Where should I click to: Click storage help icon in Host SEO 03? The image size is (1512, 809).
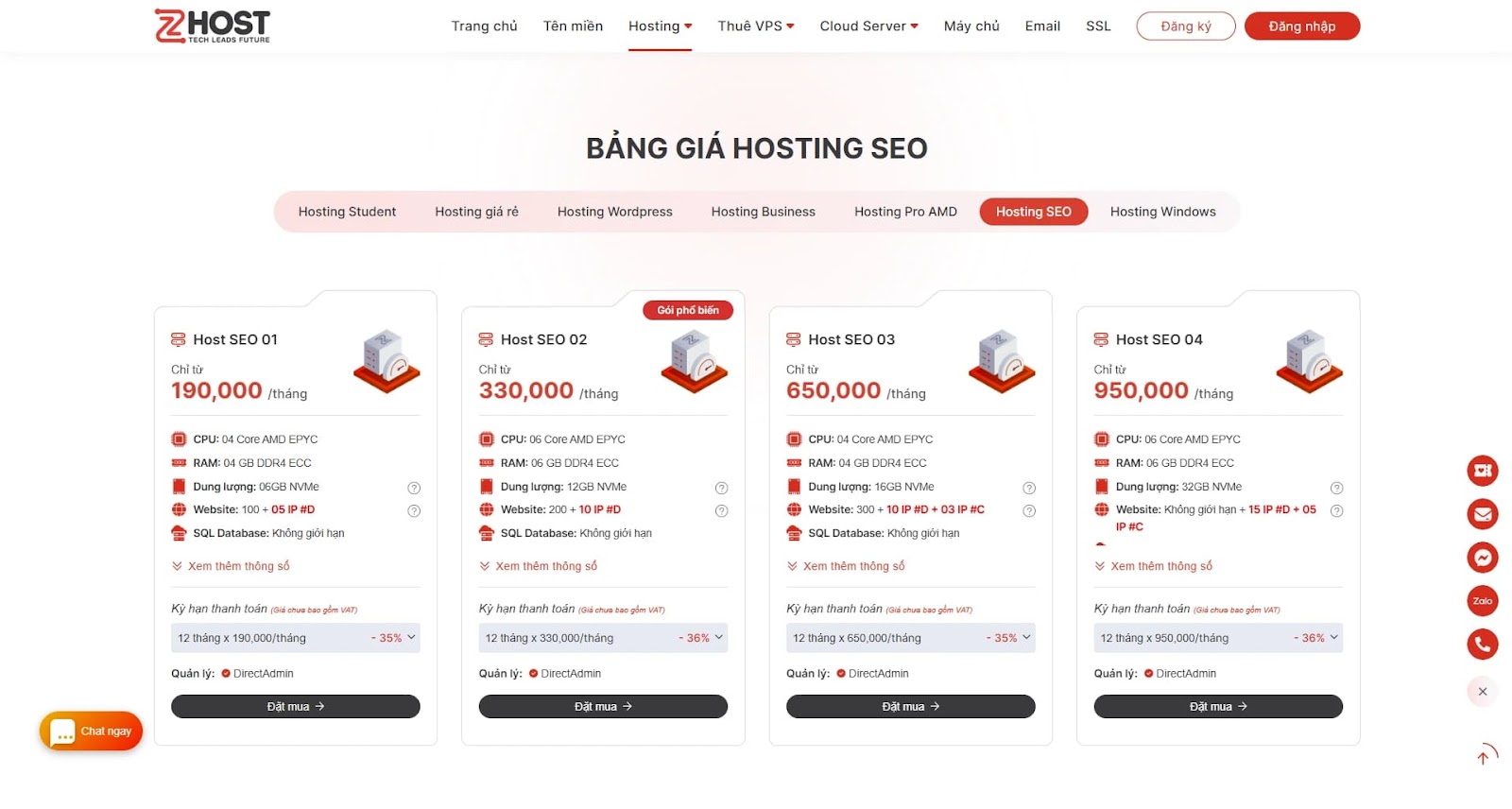pyautogui.click(x=1029, y=488)
